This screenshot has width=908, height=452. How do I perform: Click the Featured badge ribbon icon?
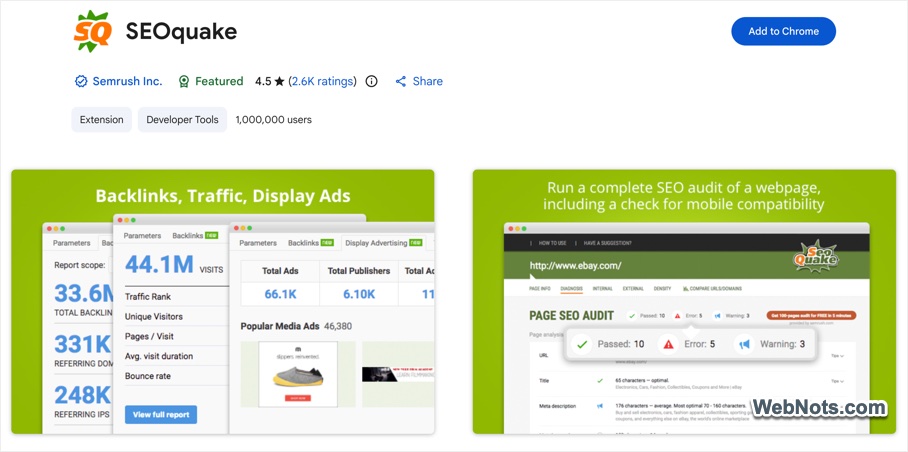click(184, 82)
